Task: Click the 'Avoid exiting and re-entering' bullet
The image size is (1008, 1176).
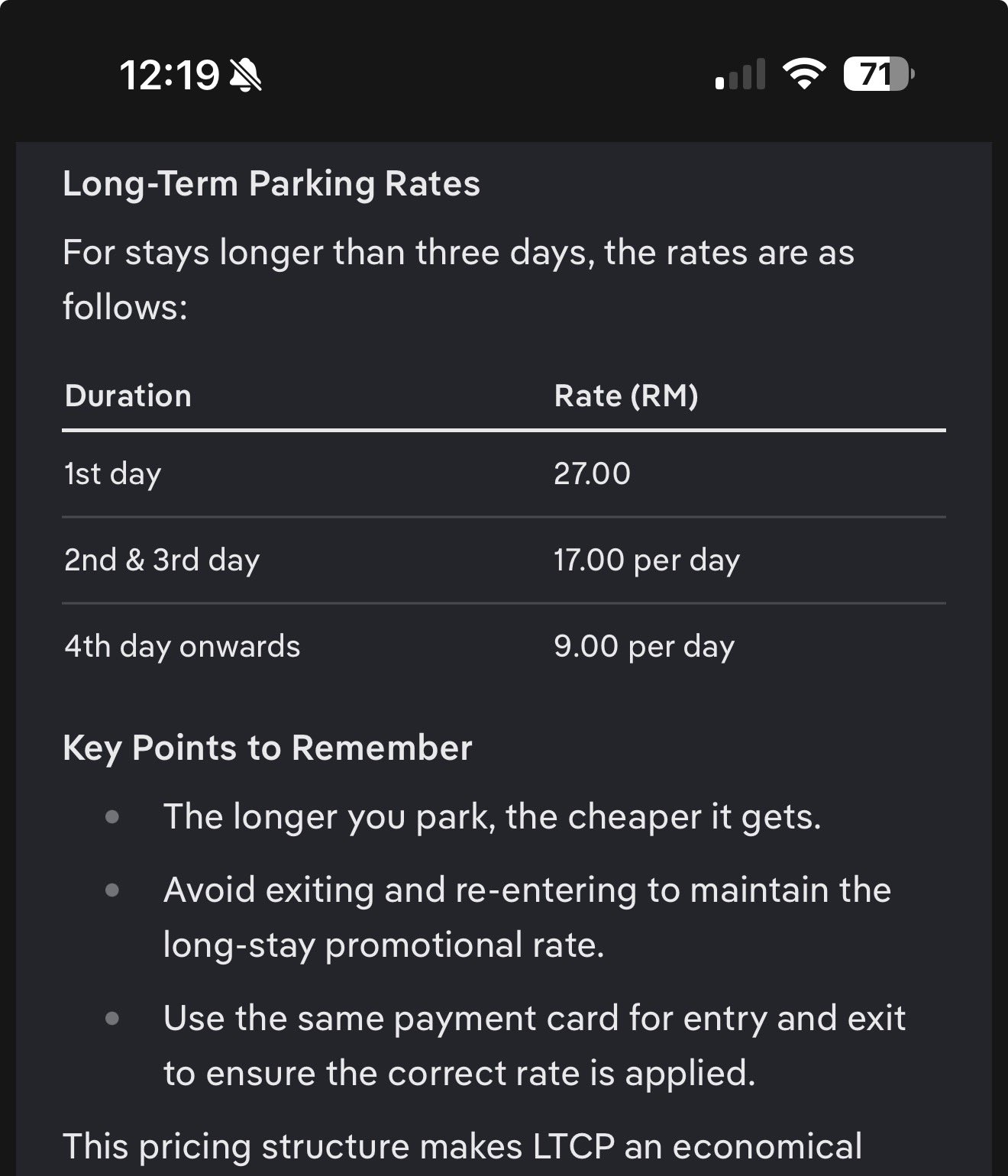Action: click(527, 917)
